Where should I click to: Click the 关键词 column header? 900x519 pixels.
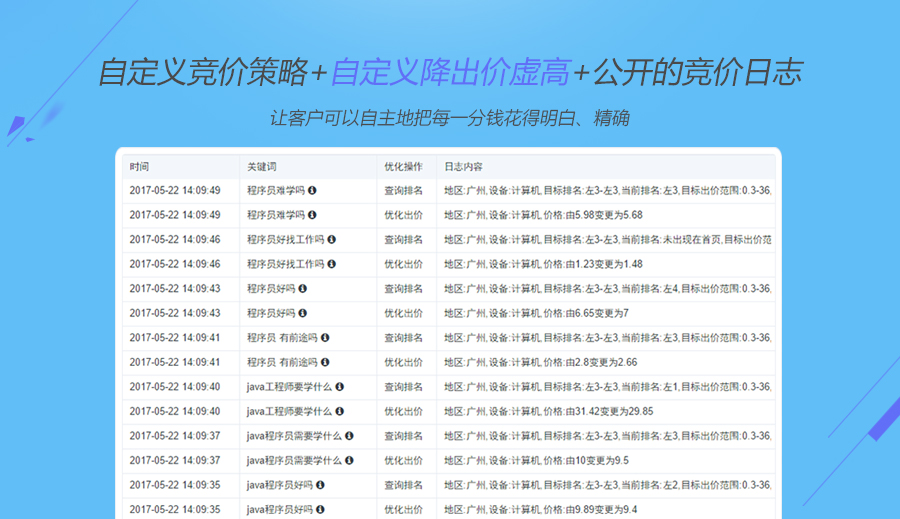(x=260, y=166)
